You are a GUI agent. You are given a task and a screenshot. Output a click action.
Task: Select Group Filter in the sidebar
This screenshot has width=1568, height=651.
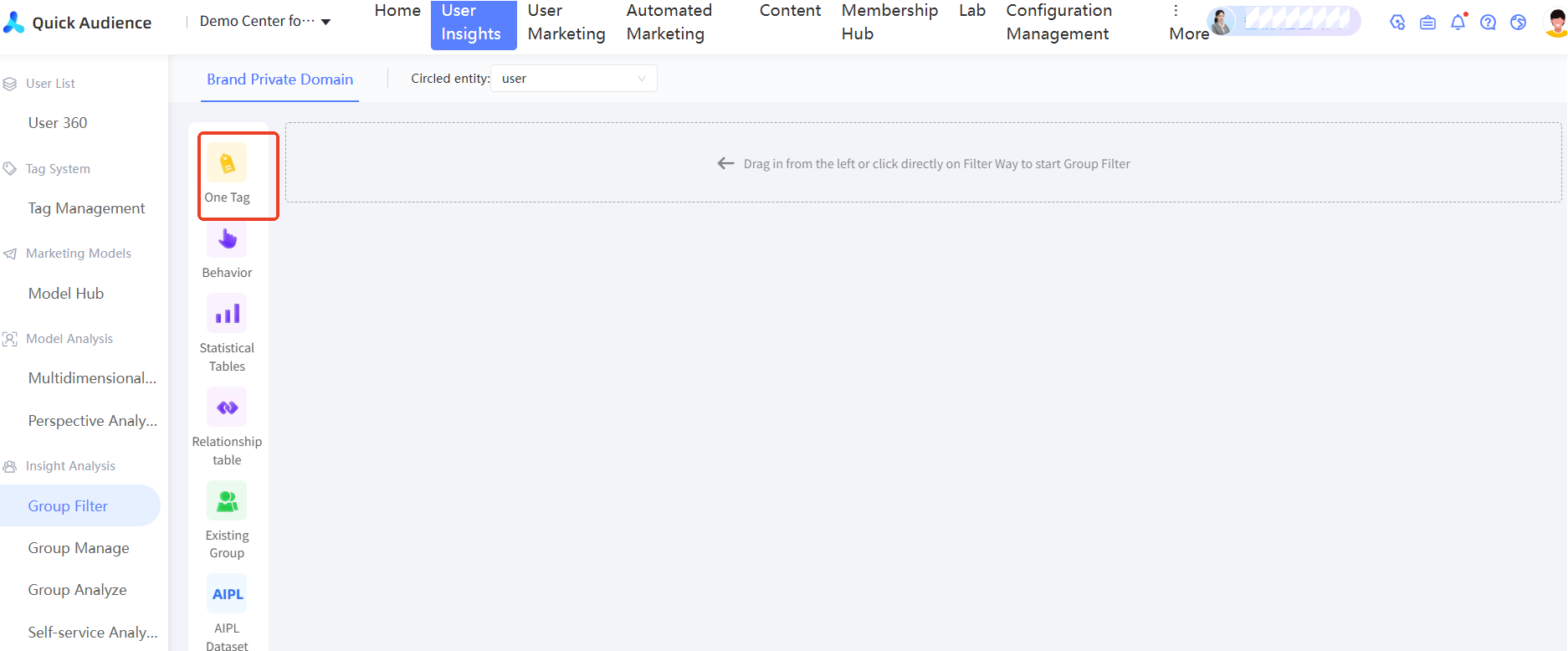pyautogui.click(x=80, y=505)
